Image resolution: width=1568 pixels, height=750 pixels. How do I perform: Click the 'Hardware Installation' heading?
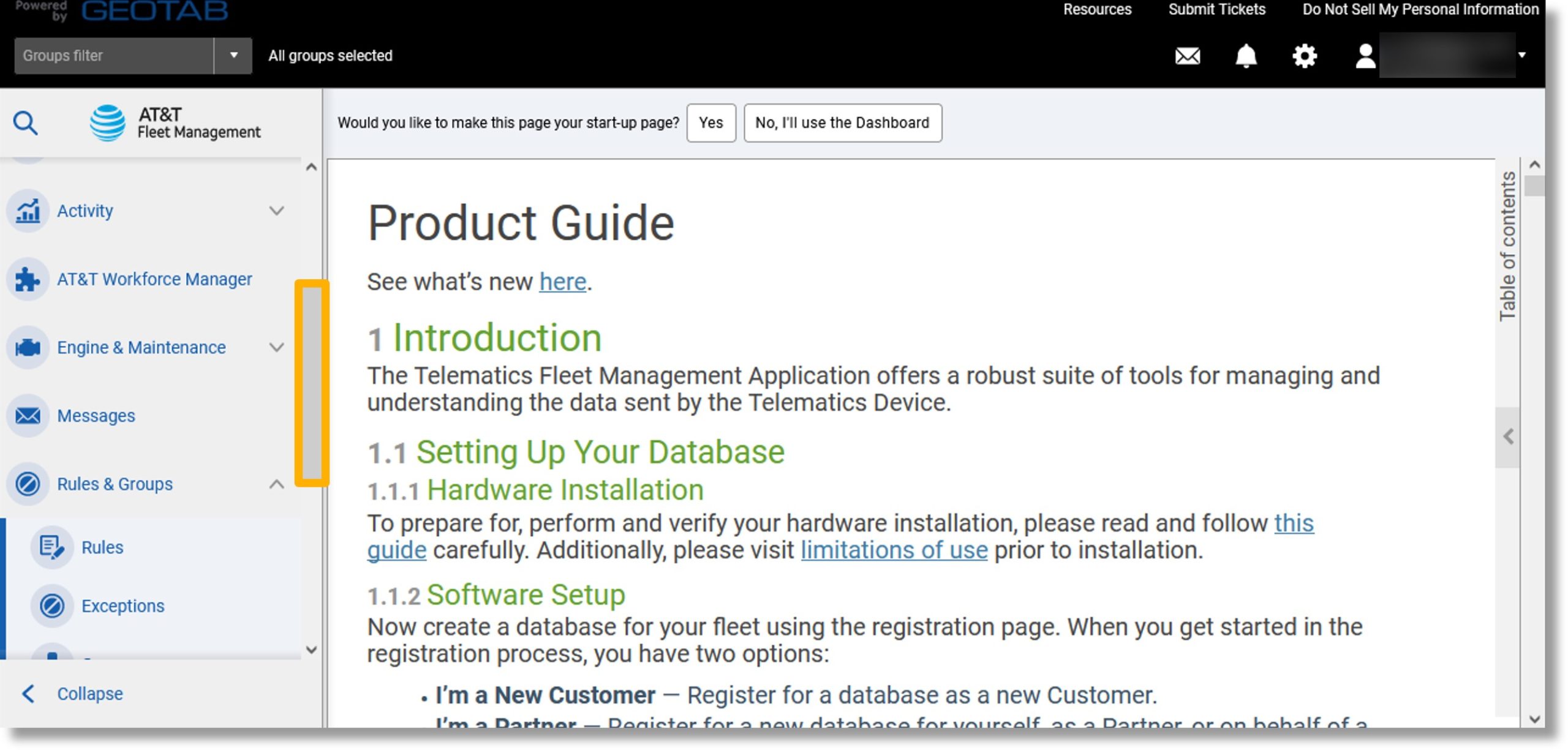565,490
